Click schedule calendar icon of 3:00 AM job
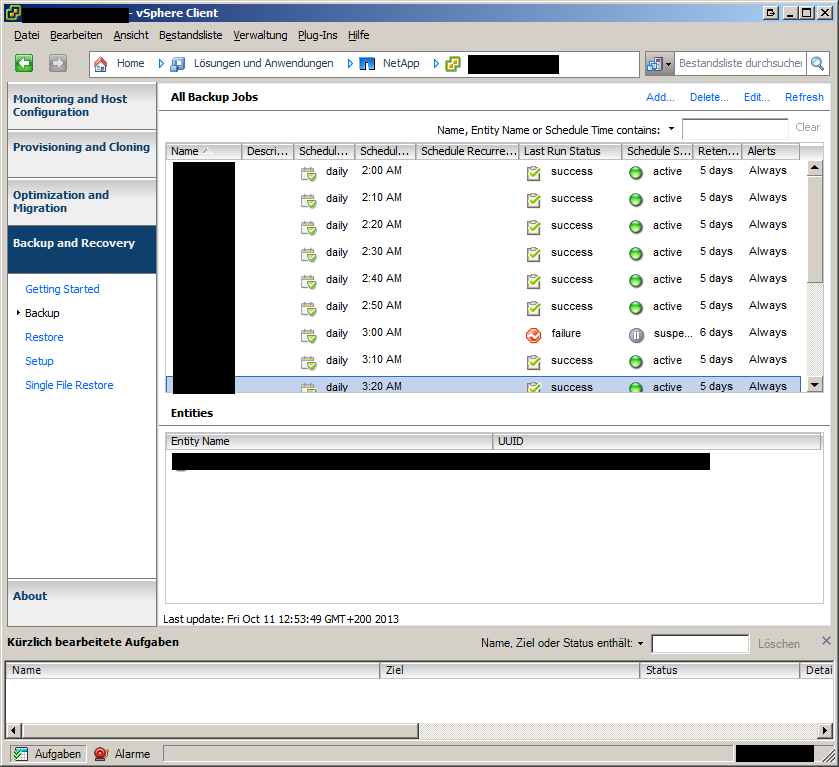The height and width of the screenshot is (767, 839). tap(308, 336)
